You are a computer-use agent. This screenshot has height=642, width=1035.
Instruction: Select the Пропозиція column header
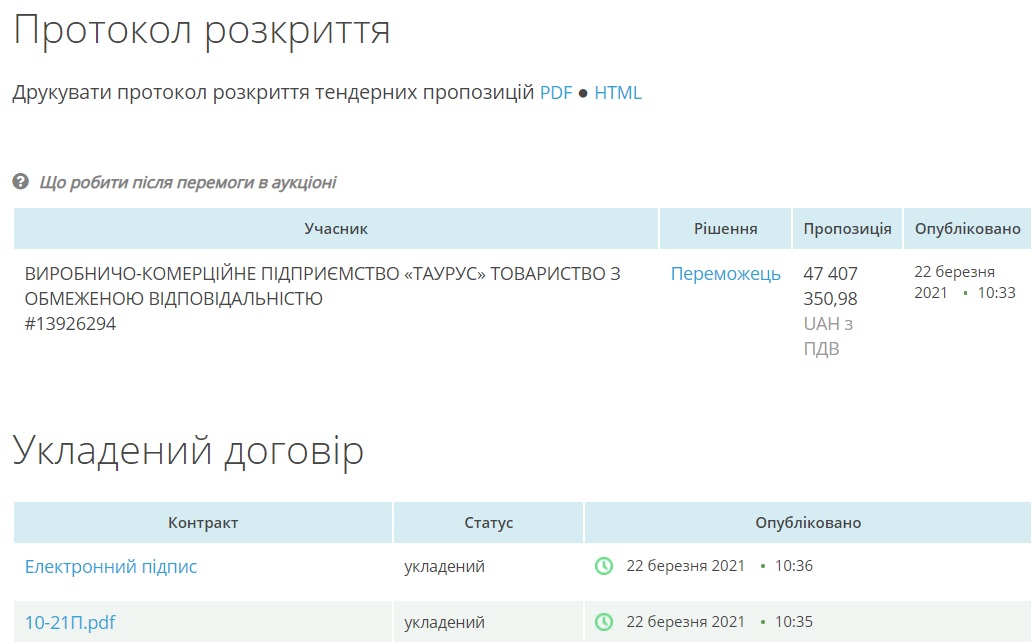(x=848, y=229)
